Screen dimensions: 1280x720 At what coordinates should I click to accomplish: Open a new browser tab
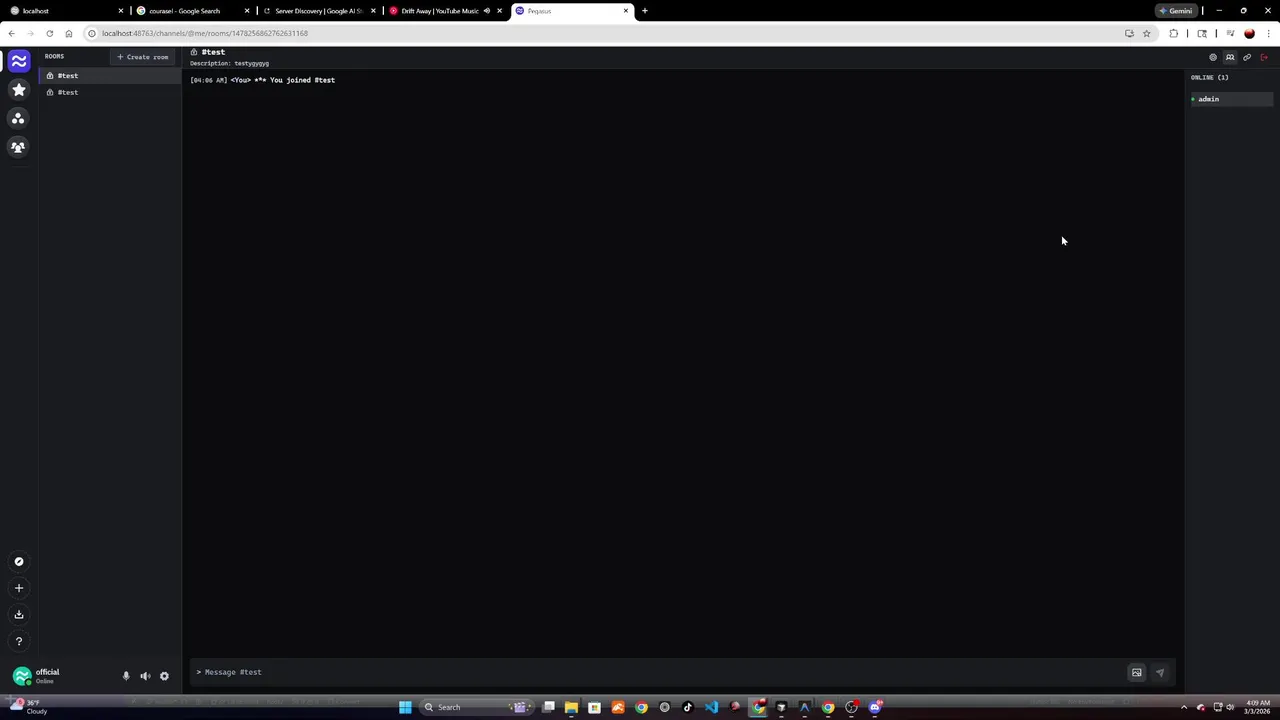coord(644,11)
